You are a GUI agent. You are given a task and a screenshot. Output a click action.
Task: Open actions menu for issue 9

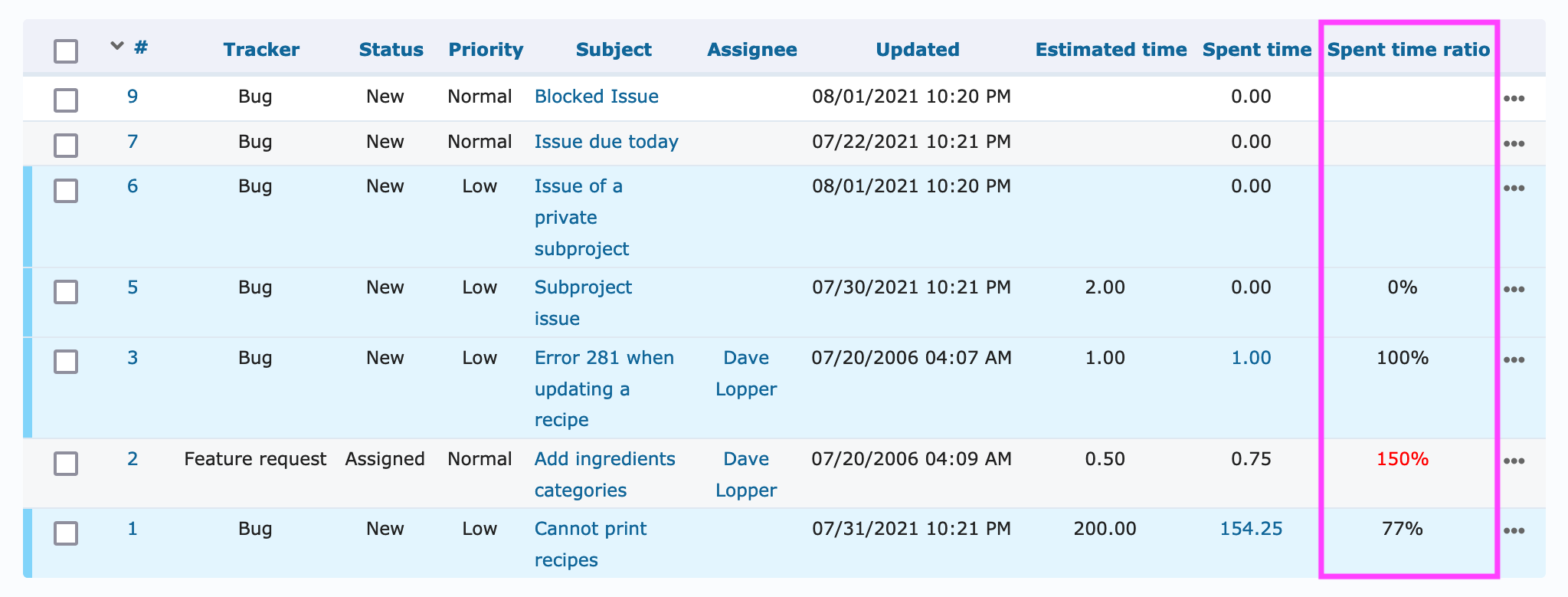pos(1514,99)
